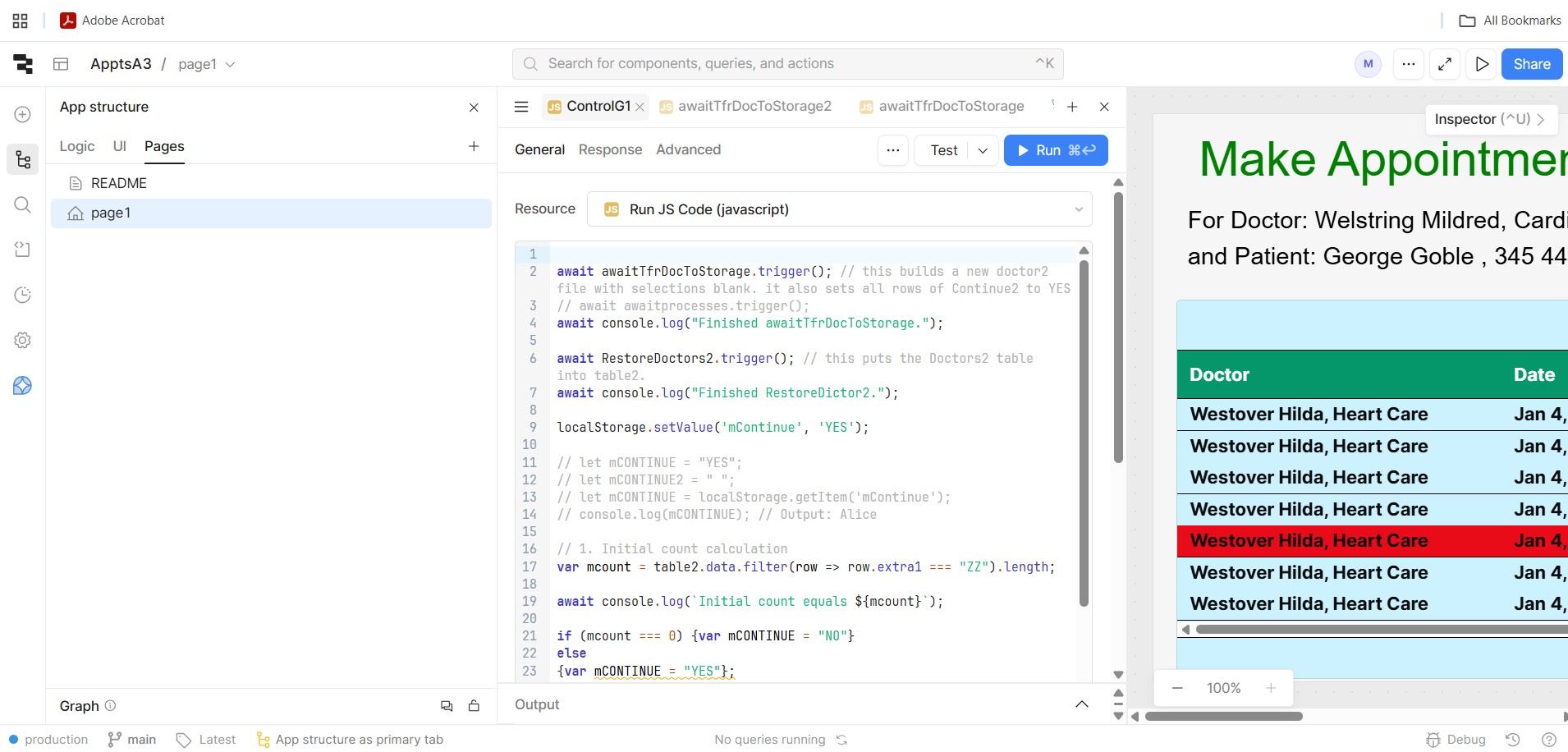This screenshot has height=752, width=1568.
Task: Toggle the left panel layout icon
Action: [61, 64]
